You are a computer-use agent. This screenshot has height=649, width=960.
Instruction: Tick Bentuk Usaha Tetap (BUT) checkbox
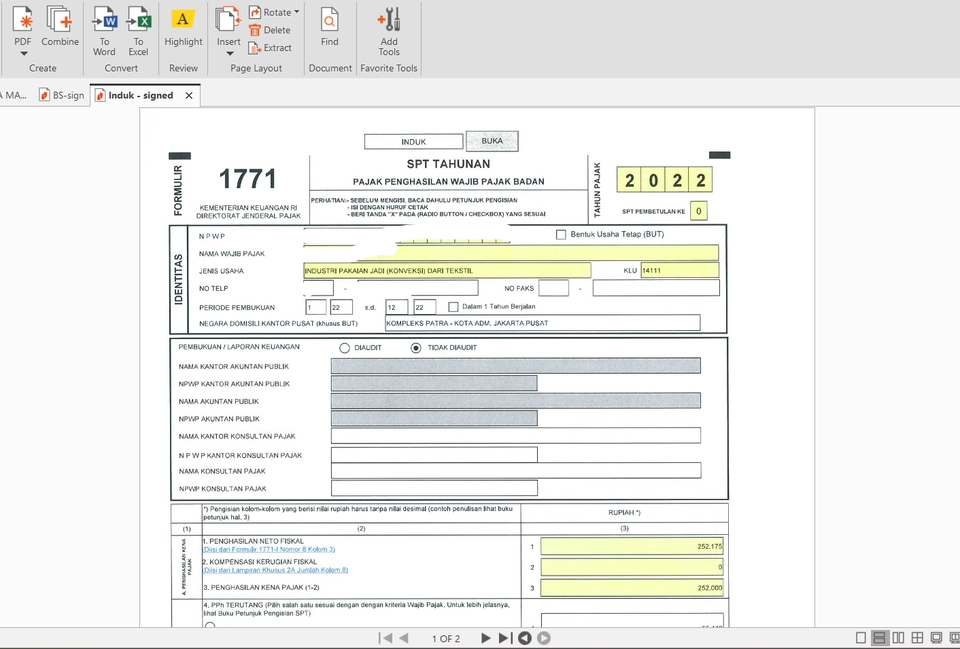pyautogui.click(x=561, y=234)
